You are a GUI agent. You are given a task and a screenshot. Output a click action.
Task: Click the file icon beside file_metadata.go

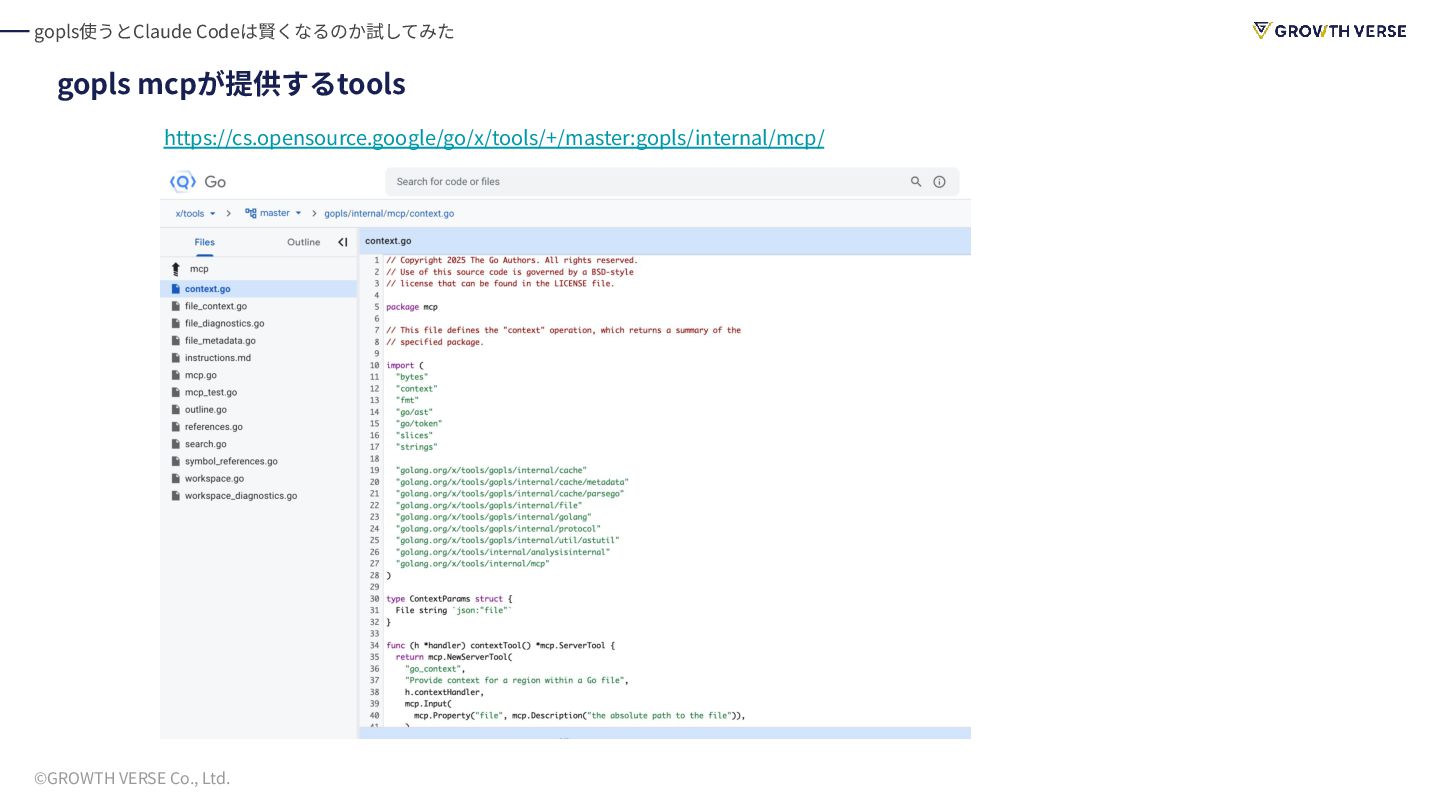(x=176, y=340)
